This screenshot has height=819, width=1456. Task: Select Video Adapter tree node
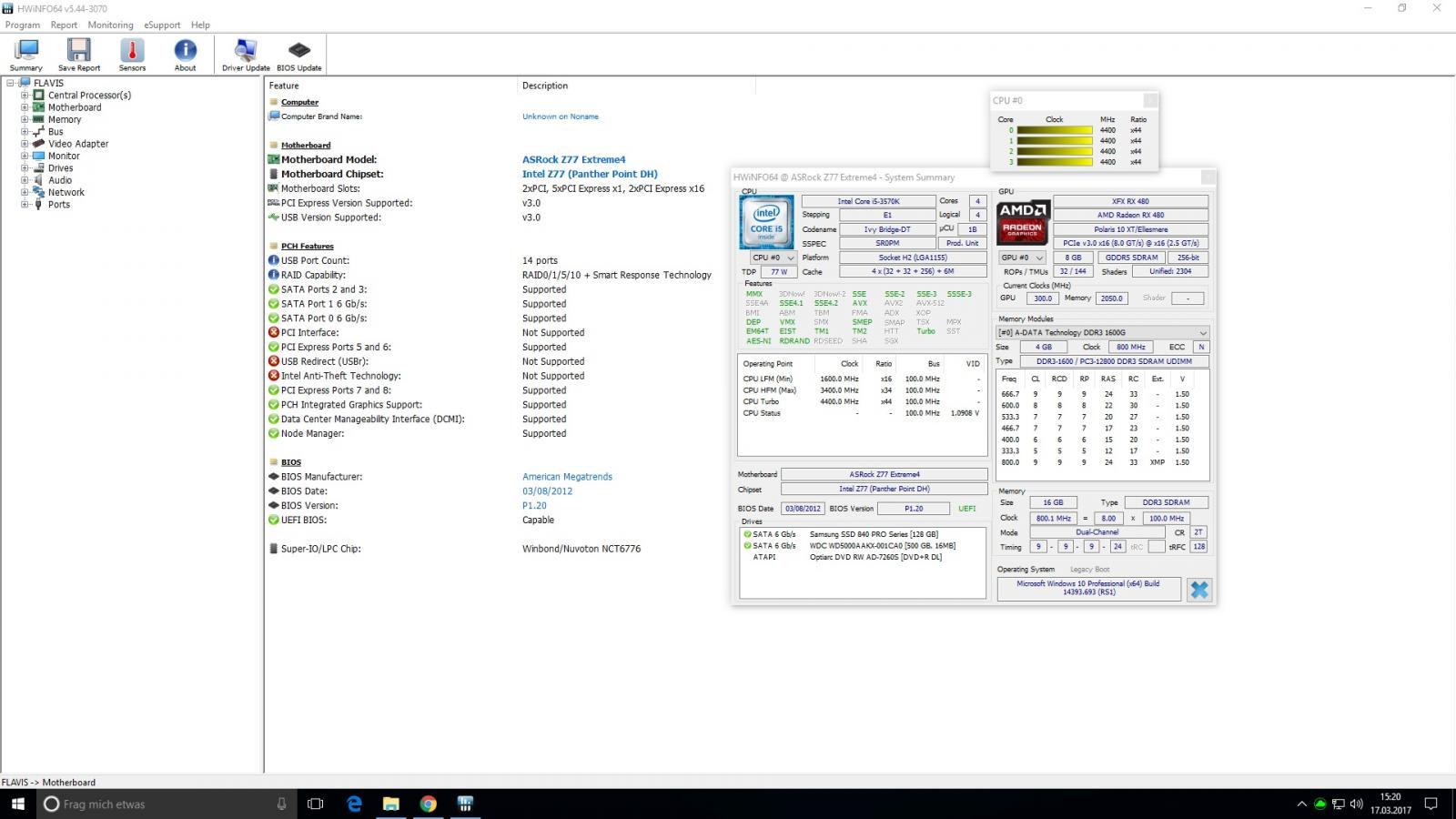(x=78, y=144)
